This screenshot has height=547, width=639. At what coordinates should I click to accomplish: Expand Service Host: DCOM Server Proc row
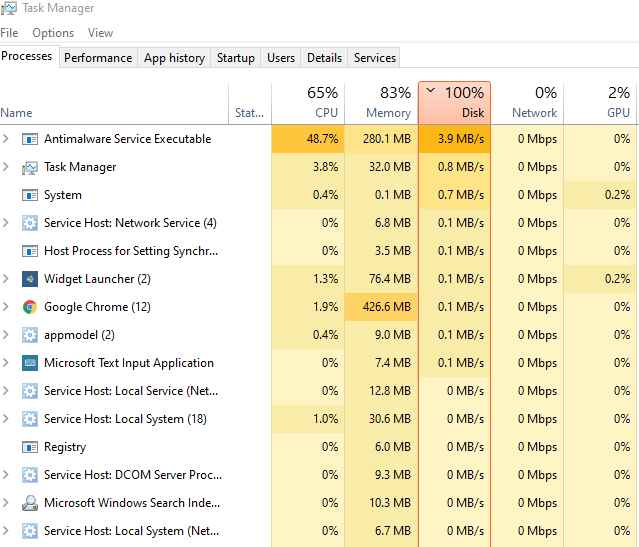click(x=6, y=474)
